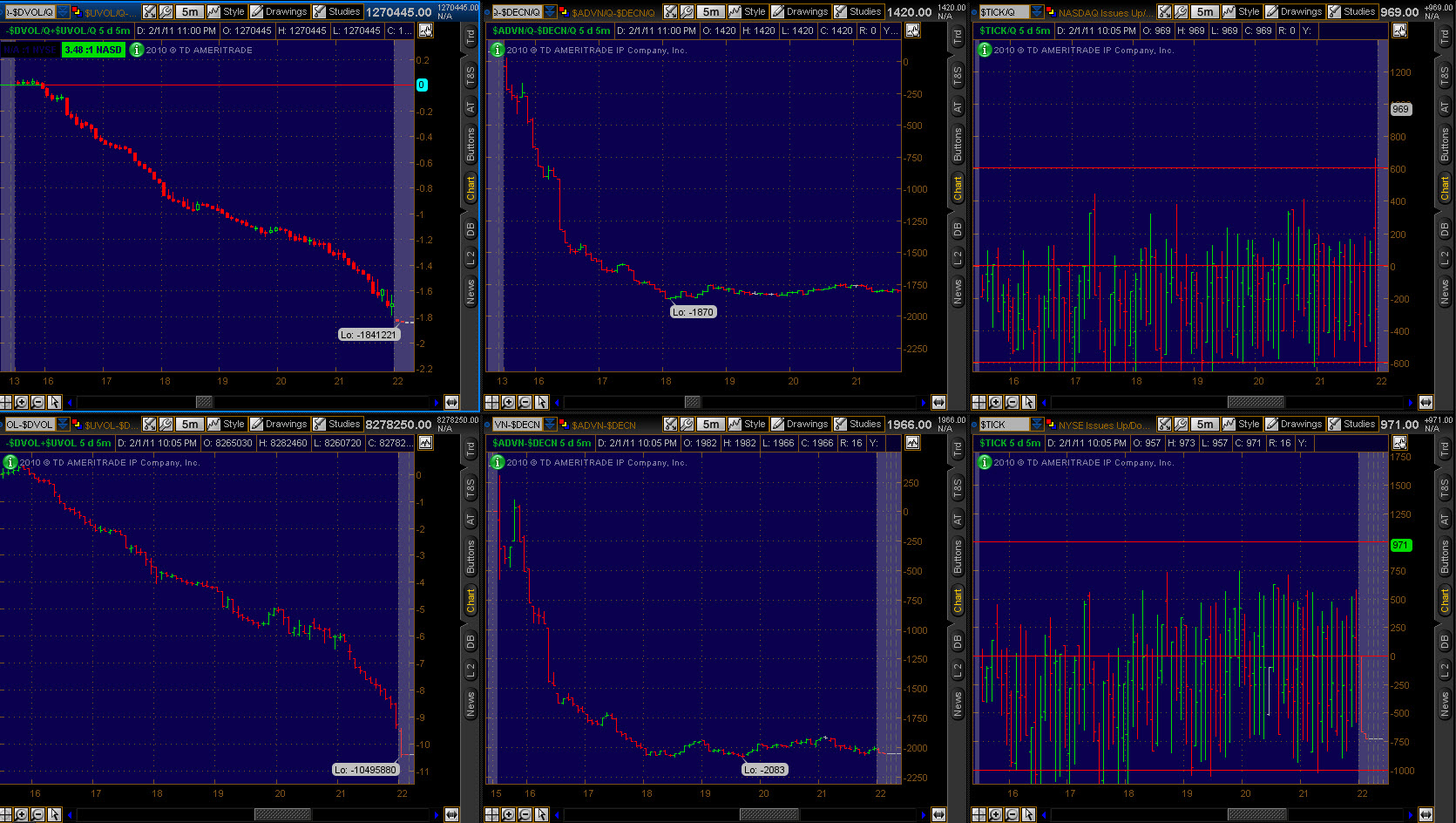The width and height of the screenshot is (1456, 823).
Task: Open Buttons side tab beside $ADVN-$DECN chart
Action: tap(958, 556)
